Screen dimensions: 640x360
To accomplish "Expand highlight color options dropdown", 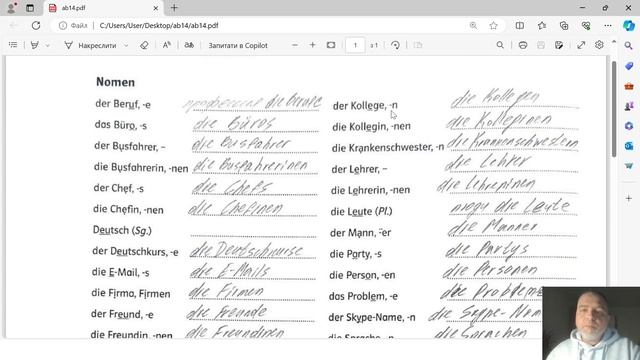I will 48,45.
